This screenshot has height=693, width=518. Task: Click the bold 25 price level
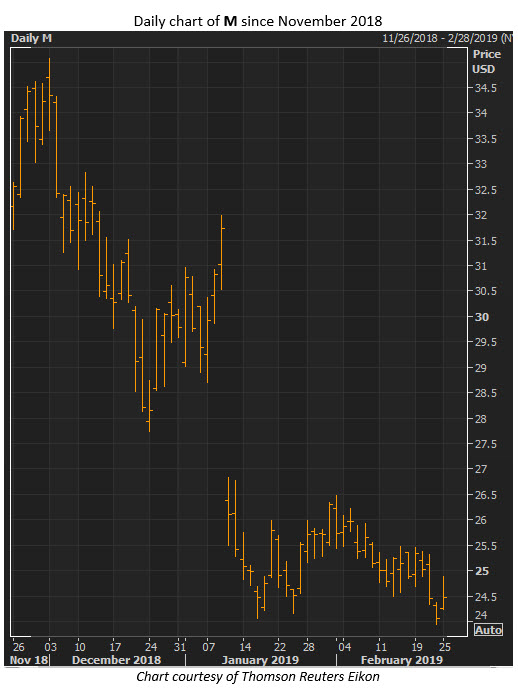pos(482,571)
